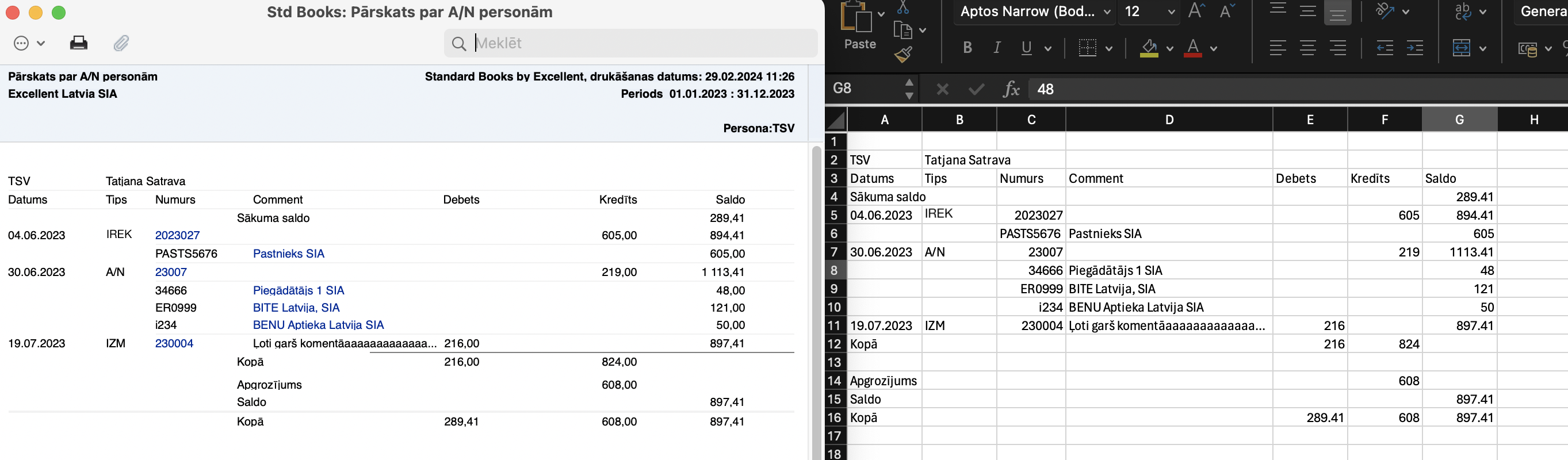Image resolution: width=1568 pixels, height=460 pixels.
Task: Apply the yellow fill color
Action: [1149, 48]
